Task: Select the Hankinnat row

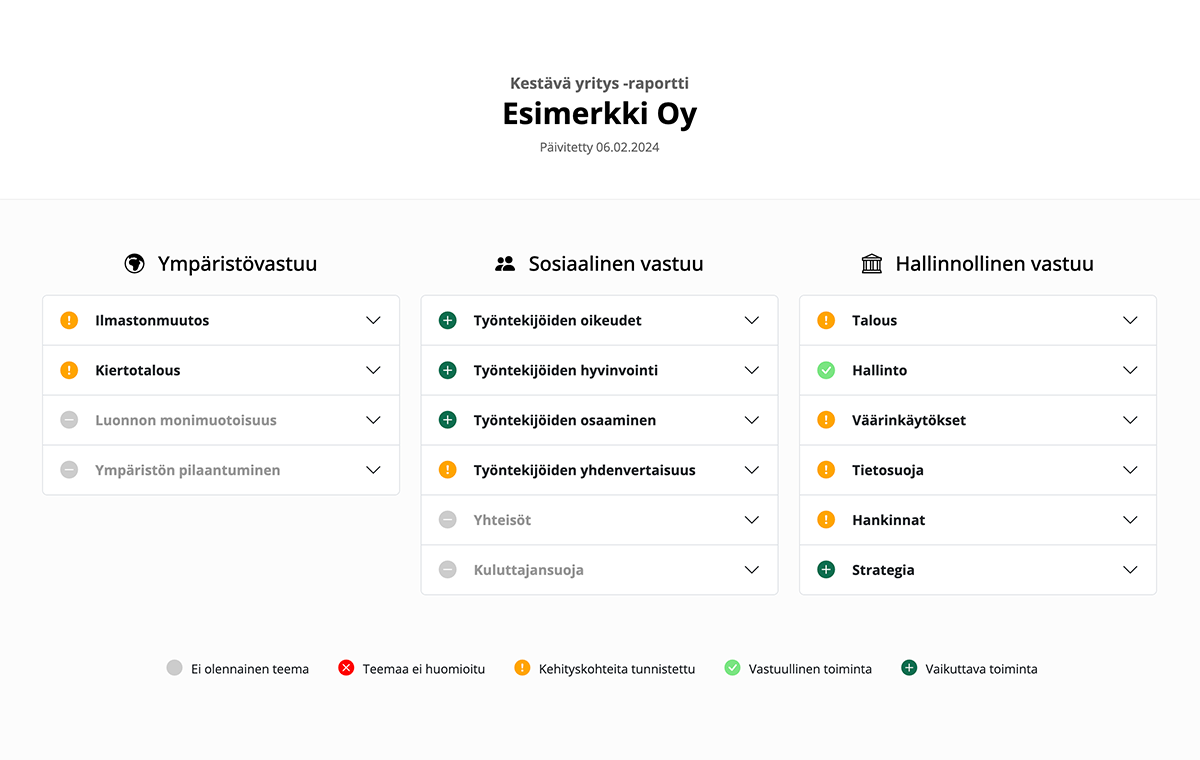Action: 977,520
